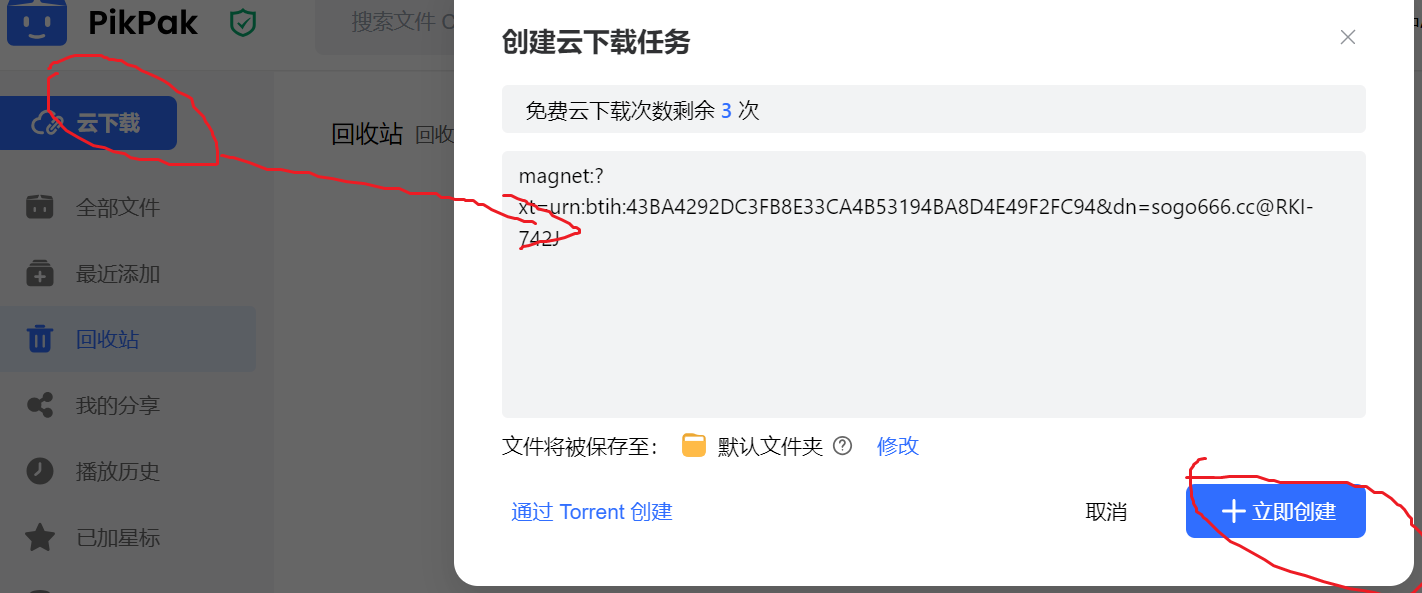The height and width of the screenshot is (593, 1422).
Task: Click inside the magnet link text area
Action: (x=934, y=284)
